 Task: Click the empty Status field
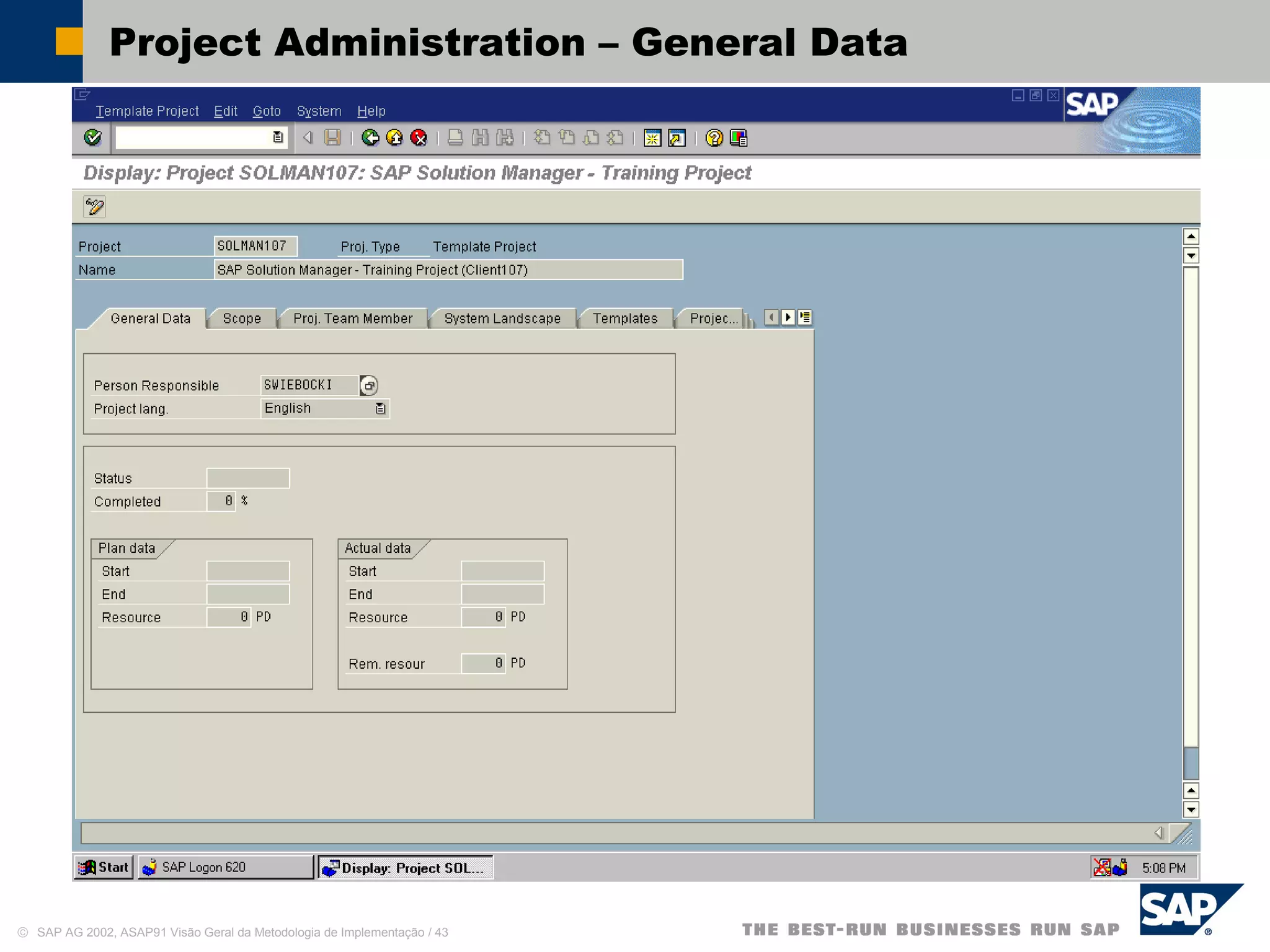pos(248,478)
